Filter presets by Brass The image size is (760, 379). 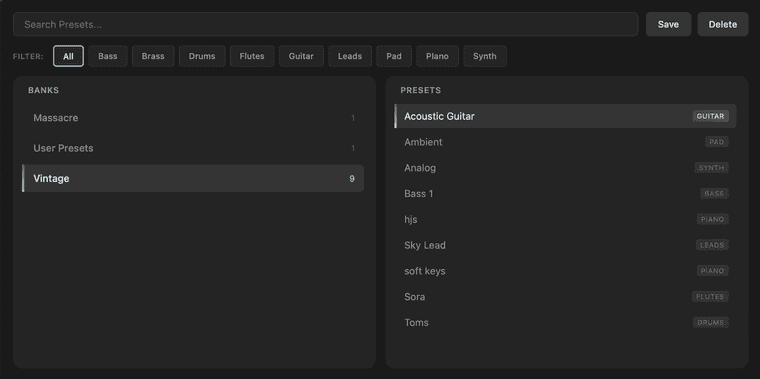click(x=153, y=56)
